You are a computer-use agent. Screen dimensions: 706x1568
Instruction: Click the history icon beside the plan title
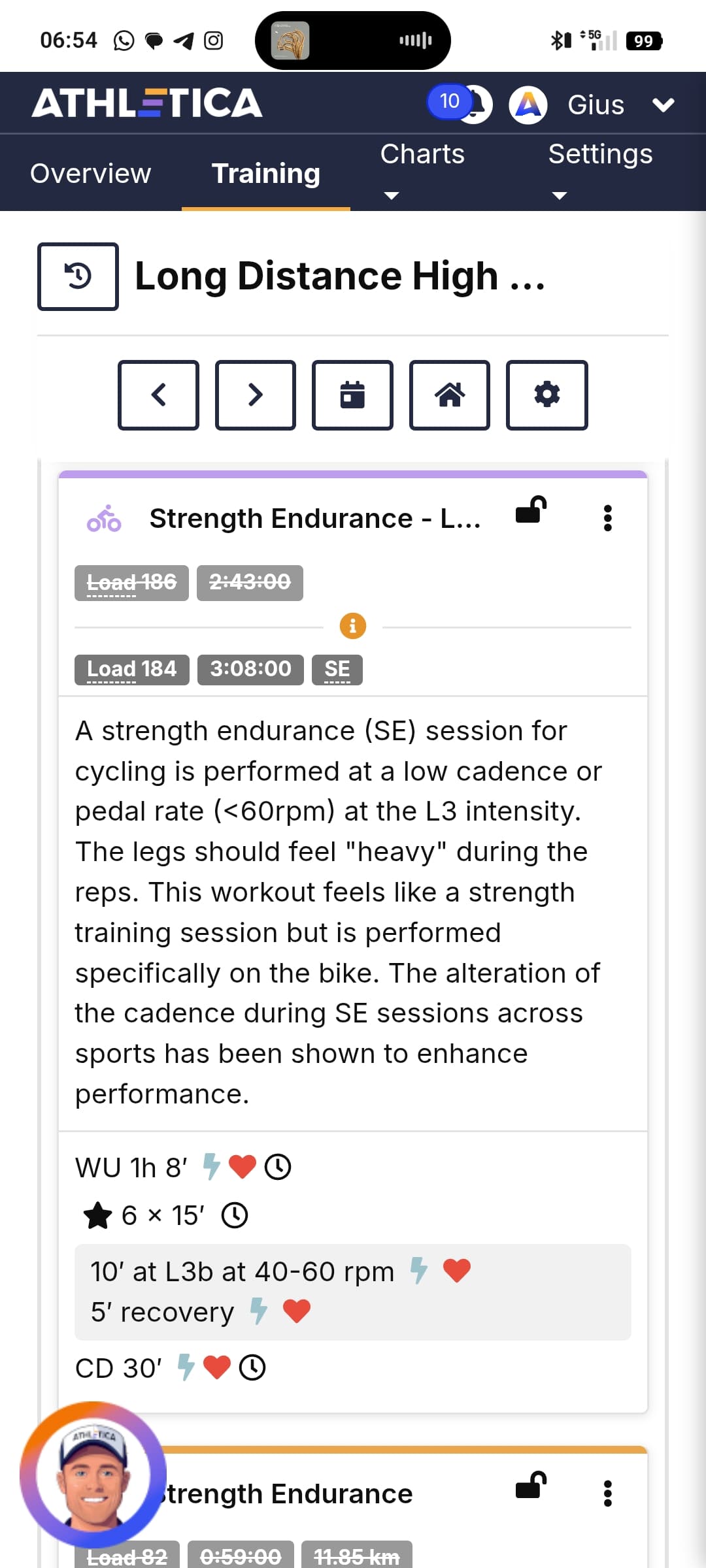click(x=78, y=276)
